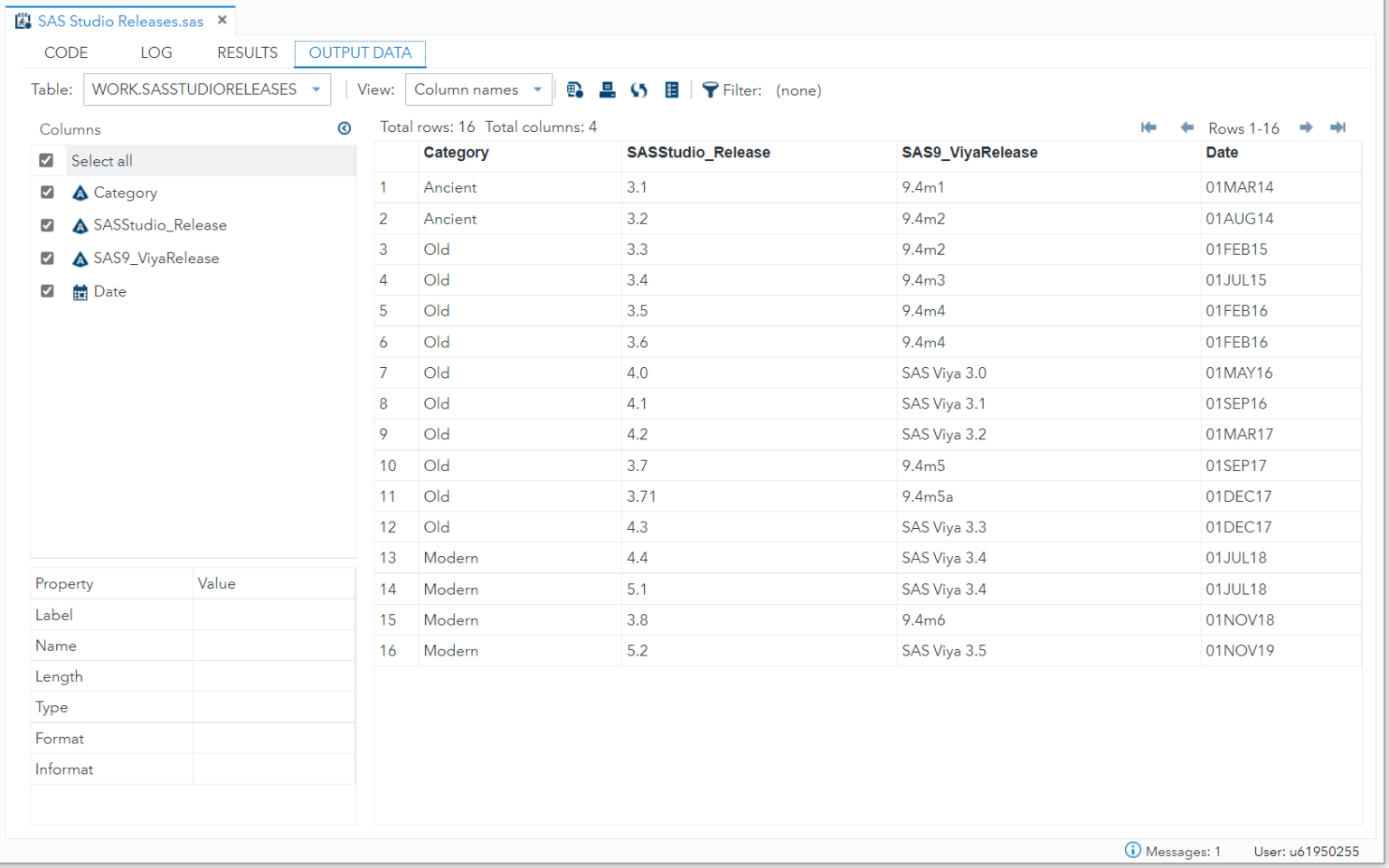Viewport: 1389px width, 868px height.
Task: Click the SASStudio_Release character-type icon
Action: coord(80,225)
